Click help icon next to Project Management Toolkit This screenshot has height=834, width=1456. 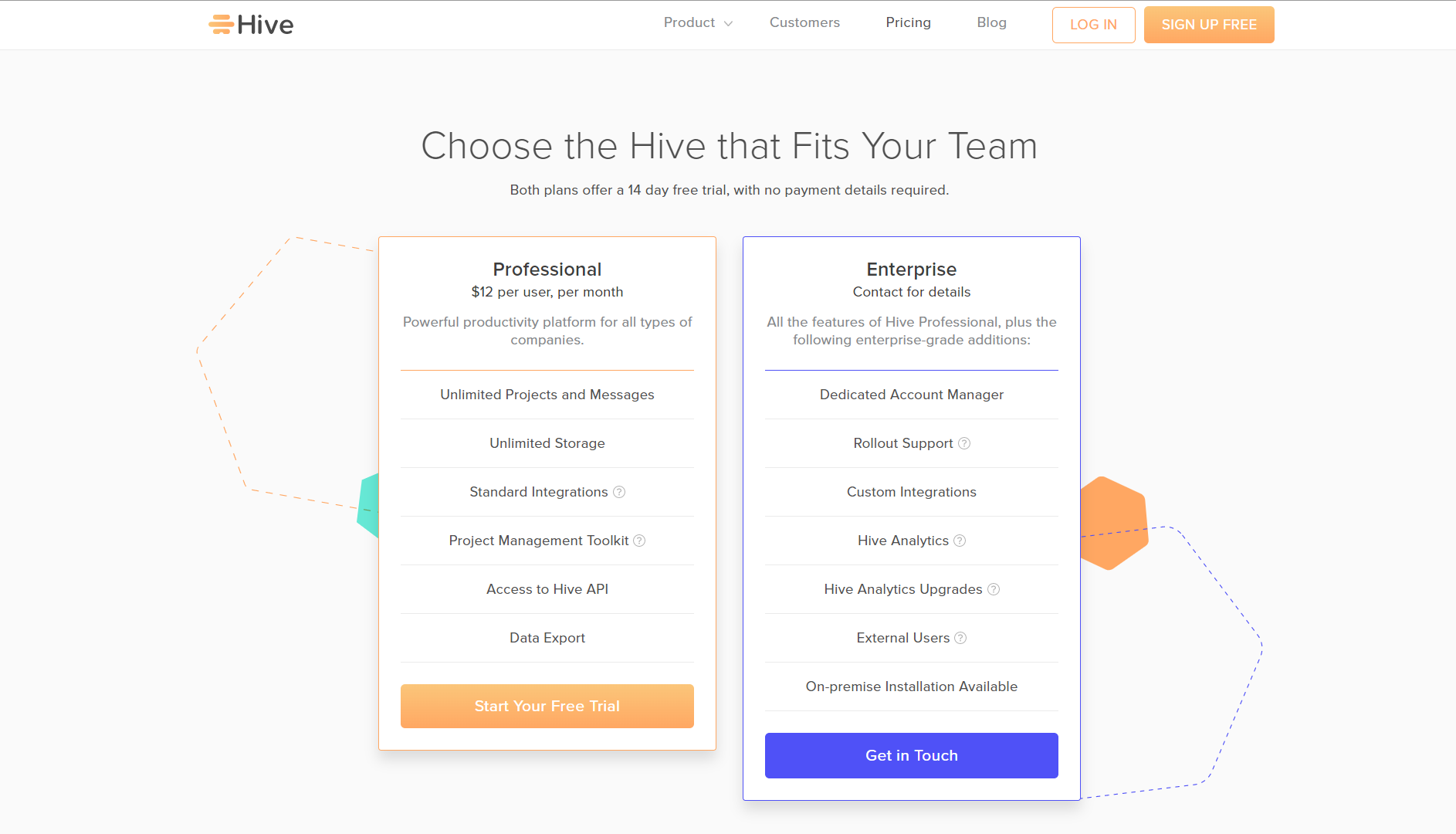[639, 541]
